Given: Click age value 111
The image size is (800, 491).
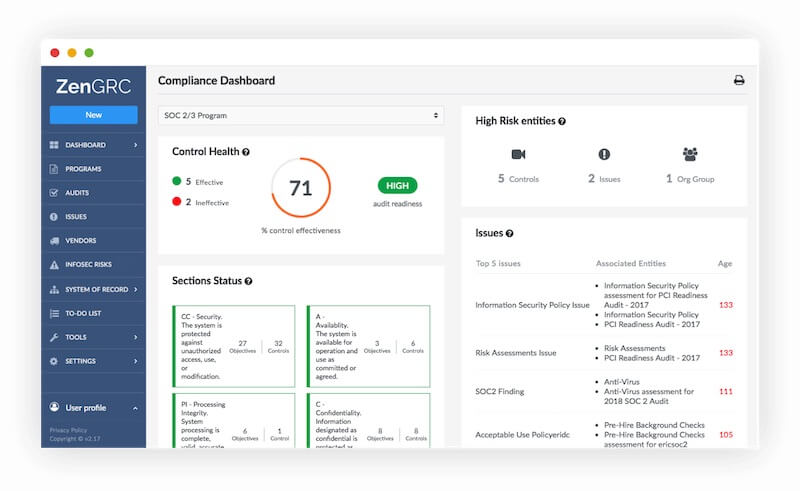Looking at the screenshot, I should tap(726, 391).
